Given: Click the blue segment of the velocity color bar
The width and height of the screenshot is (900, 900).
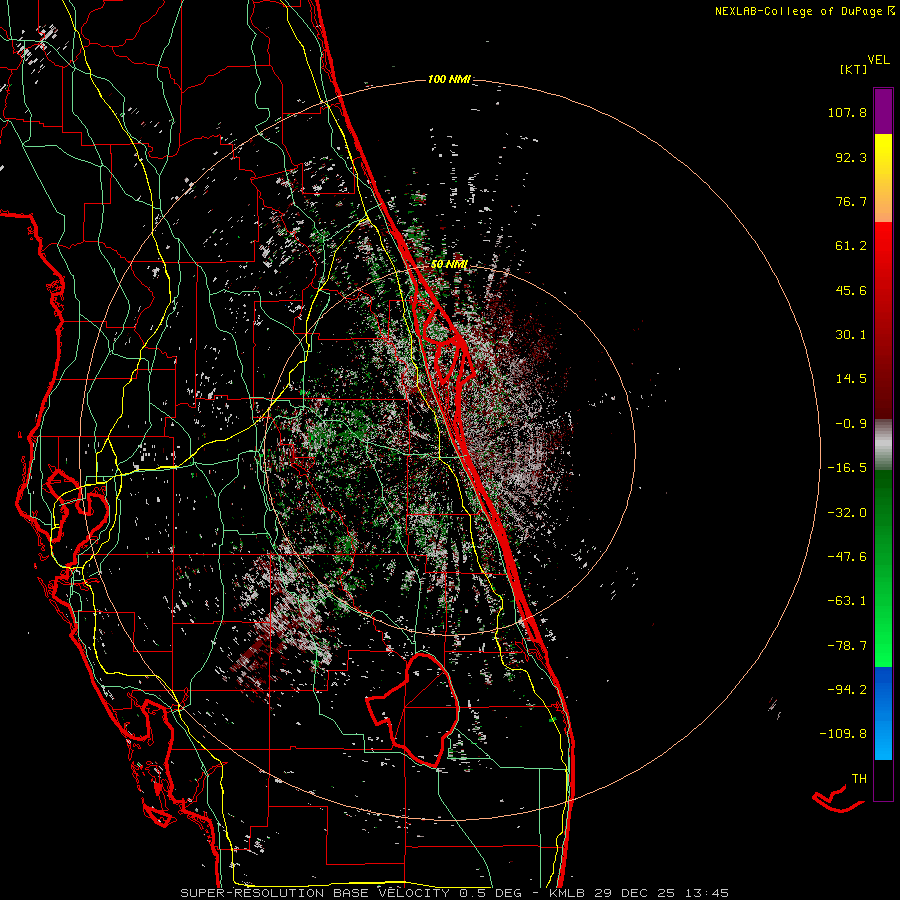Looking at the screenshot, I should [883, 713].
